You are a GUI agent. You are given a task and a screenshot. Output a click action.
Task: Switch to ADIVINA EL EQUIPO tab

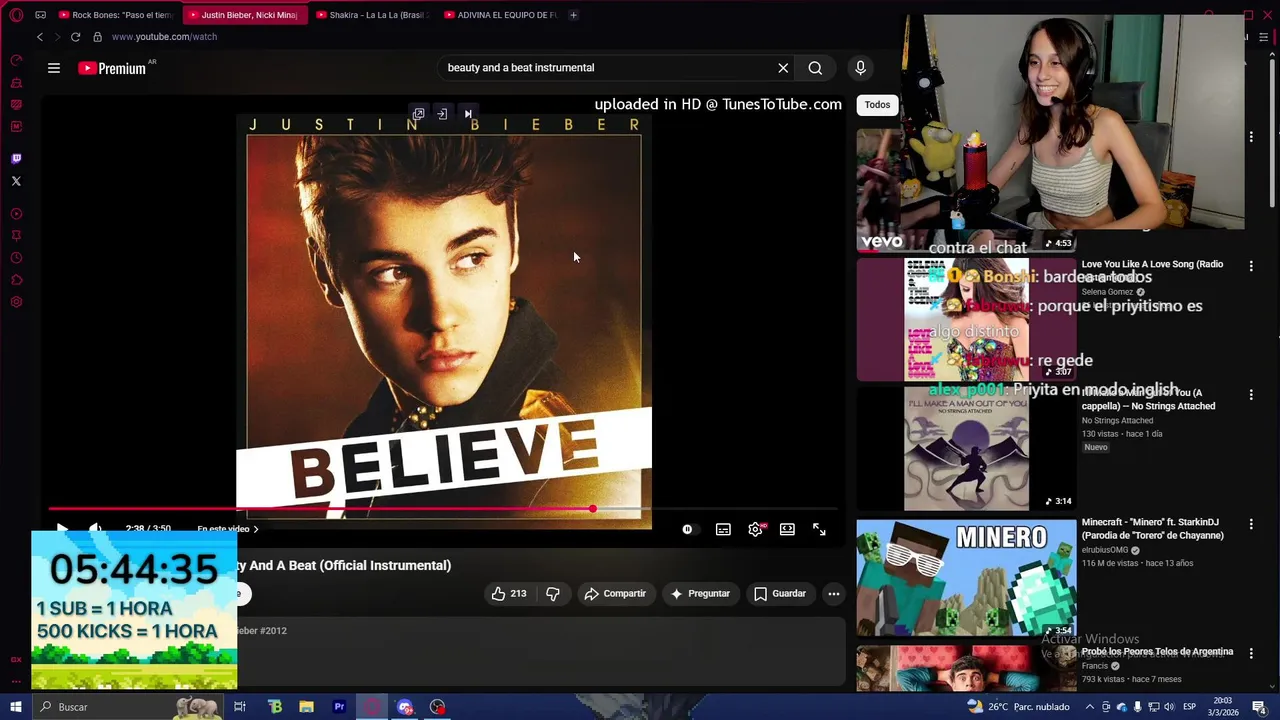coord(501,15)
